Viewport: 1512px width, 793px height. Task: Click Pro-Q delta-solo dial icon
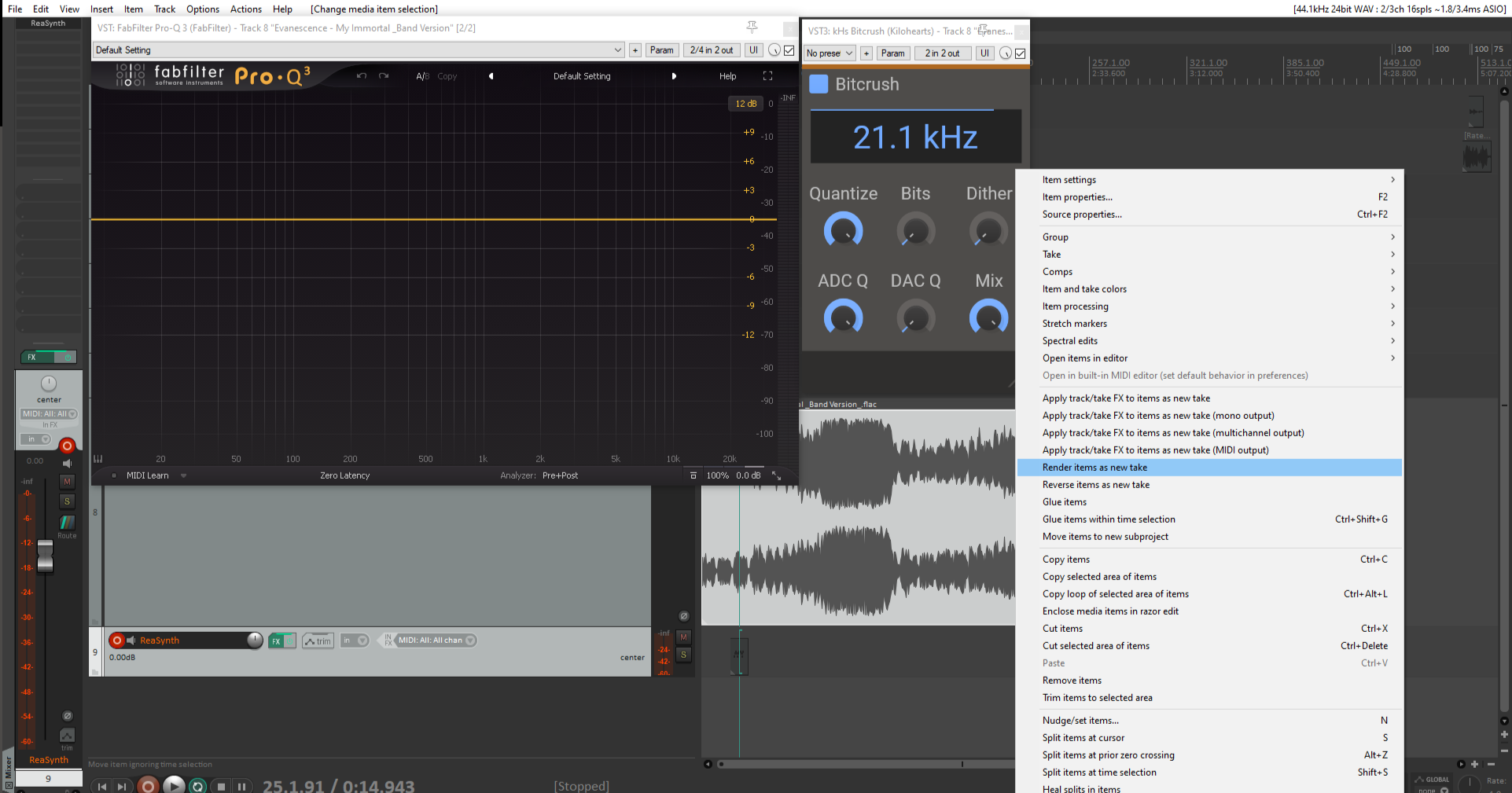point(774,50)
